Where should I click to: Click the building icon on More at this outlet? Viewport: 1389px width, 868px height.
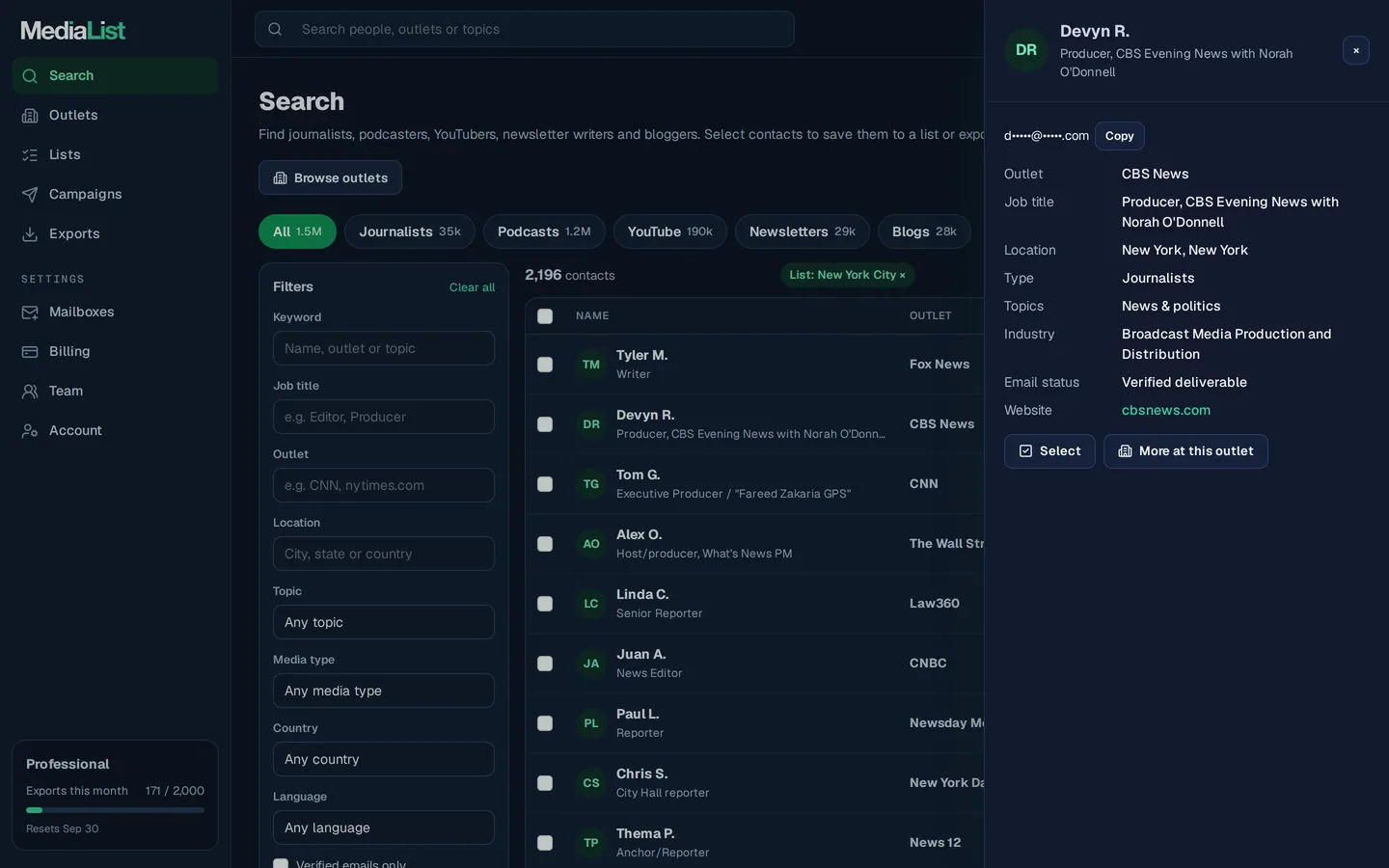[1125, 451]
